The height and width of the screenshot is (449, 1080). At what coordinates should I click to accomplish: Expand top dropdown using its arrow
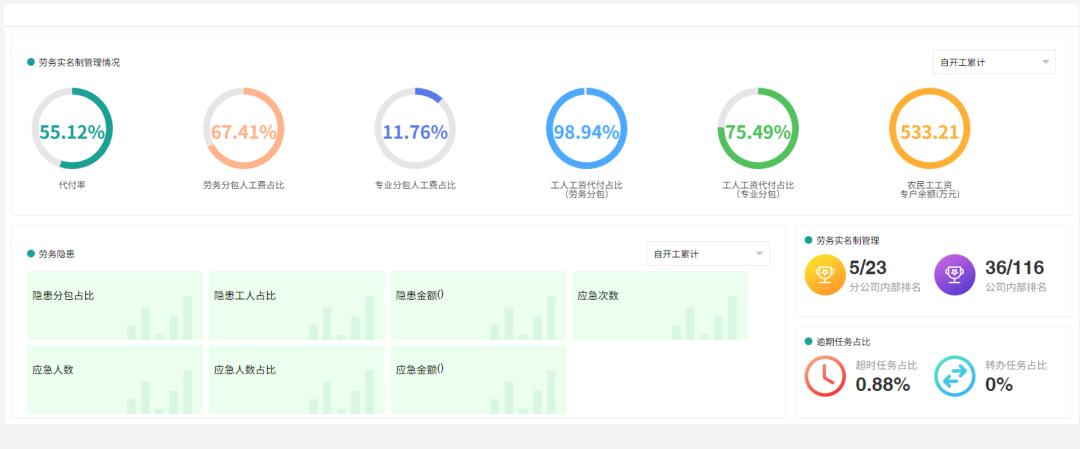coord(1045,62)
